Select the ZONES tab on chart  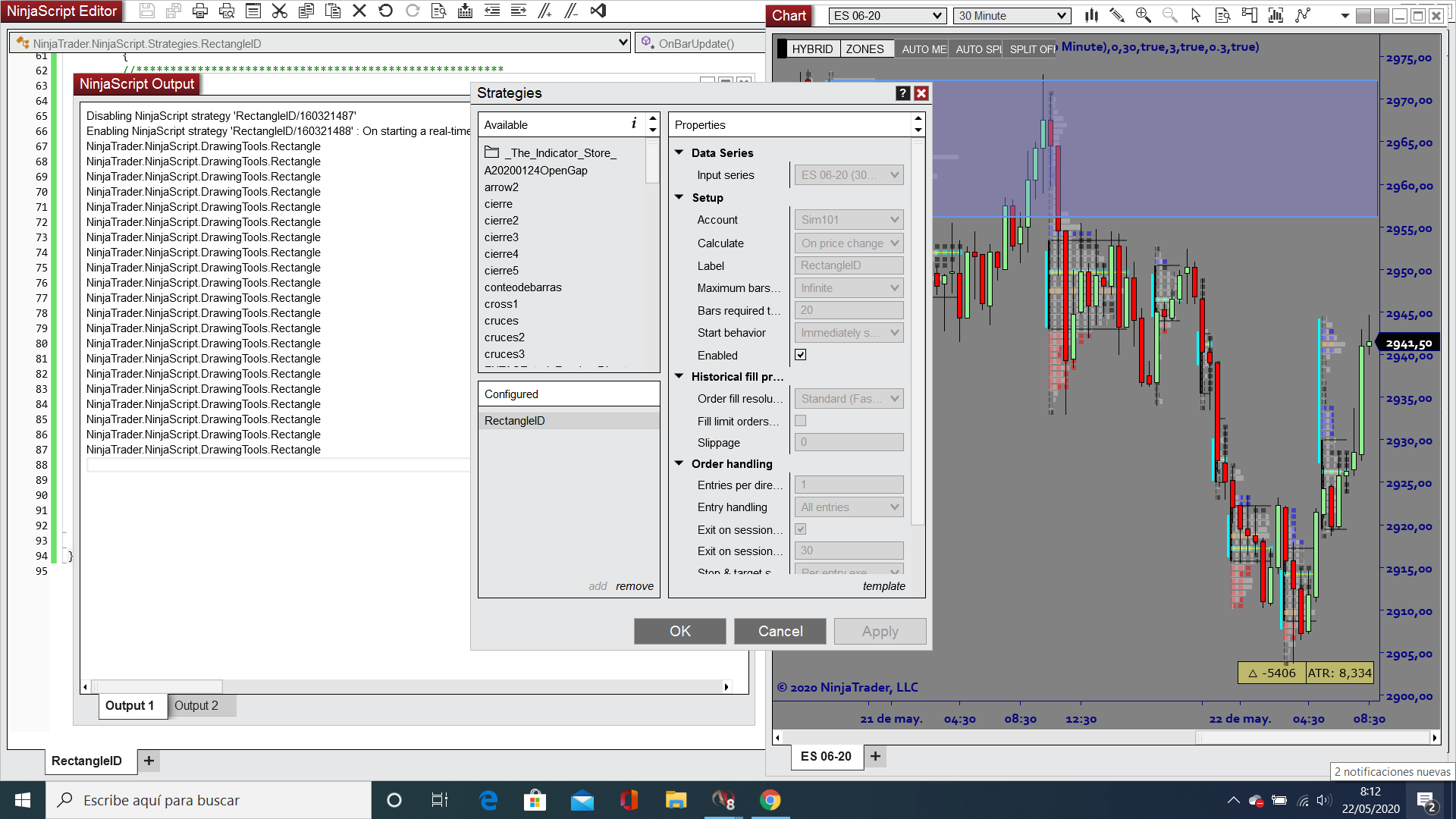pos(864,49)
